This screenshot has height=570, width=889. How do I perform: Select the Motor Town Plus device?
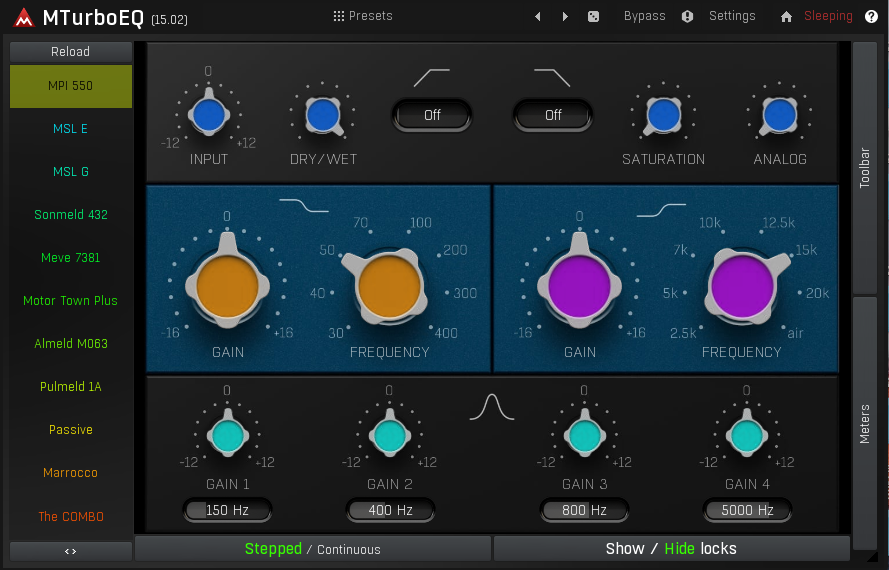pos(71,301)
